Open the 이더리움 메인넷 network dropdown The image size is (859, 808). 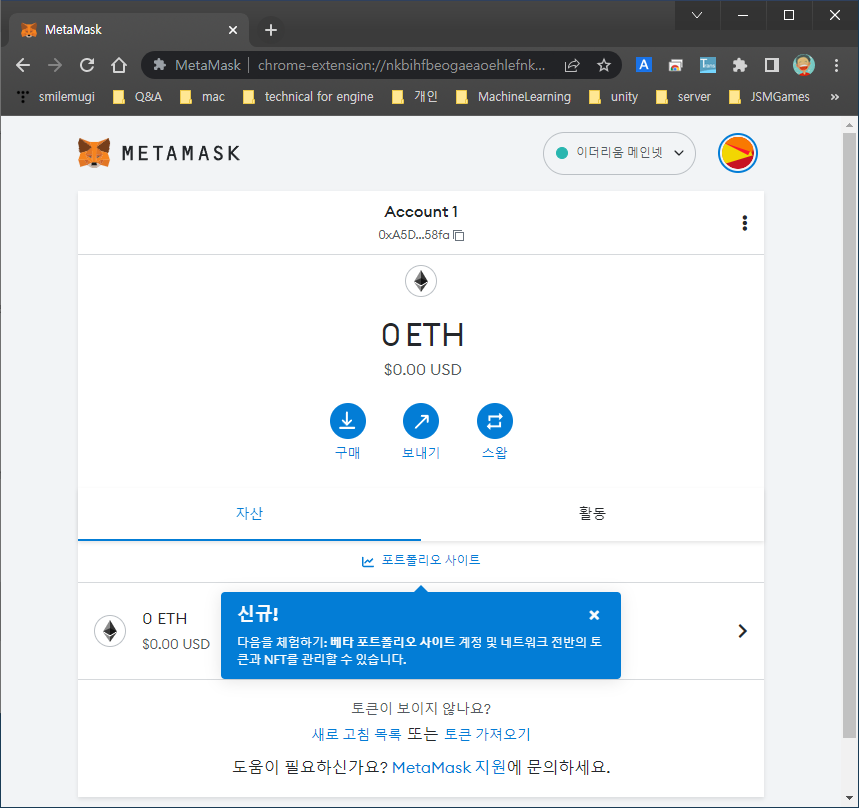coord(619,153)
